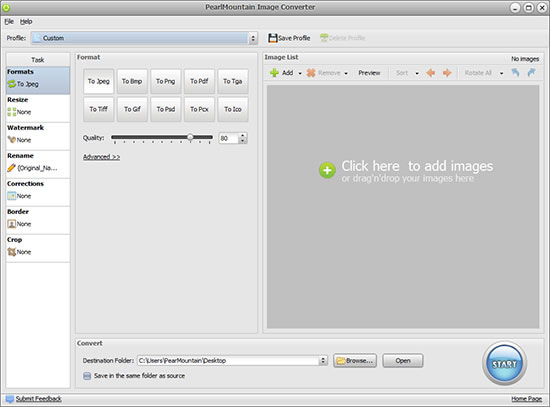
Task: Open the File menu
Action: click(9, 21)
